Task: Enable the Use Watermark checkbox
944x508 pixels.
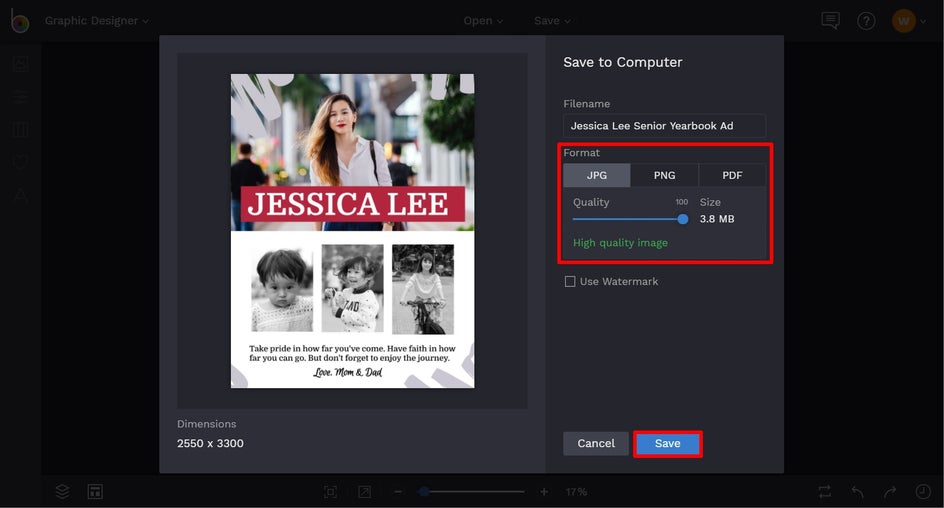Action: 570,282
